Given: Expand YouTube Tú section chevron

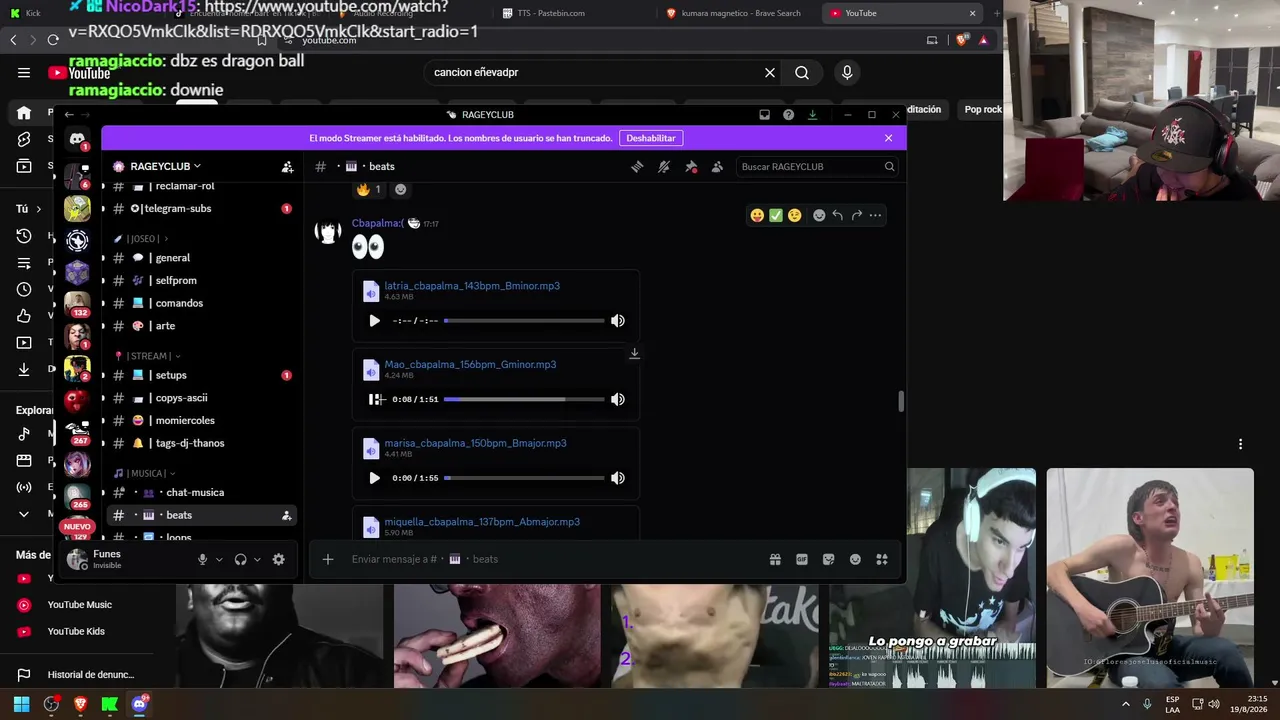Looking at the screenshot, I should 38,209.
